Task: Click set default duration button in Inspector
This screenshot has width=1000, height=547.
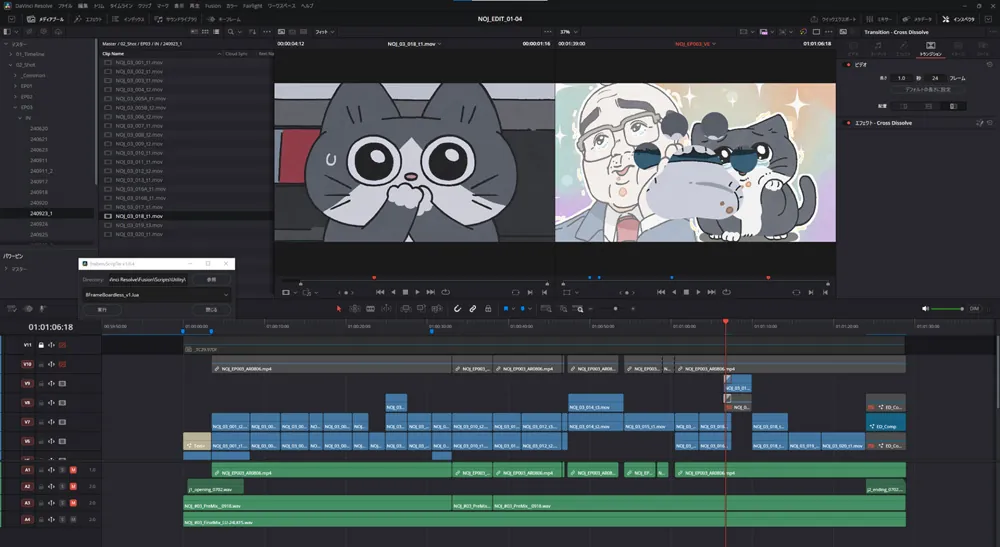Action: click(x=927, y=89)
